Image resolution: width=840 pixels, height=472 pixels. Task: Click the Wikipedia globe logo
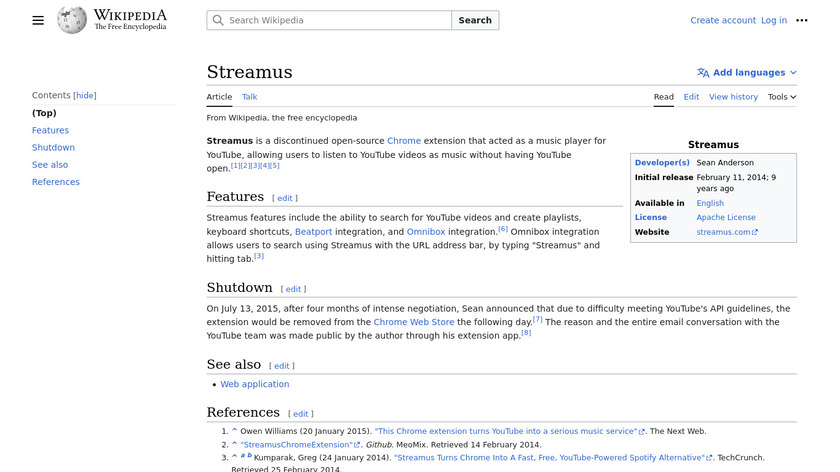(x=72, y=20)
